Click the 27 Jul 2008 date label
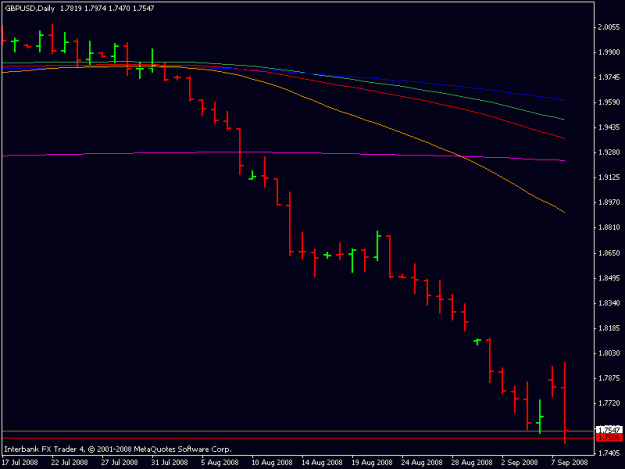 (120, 462)
